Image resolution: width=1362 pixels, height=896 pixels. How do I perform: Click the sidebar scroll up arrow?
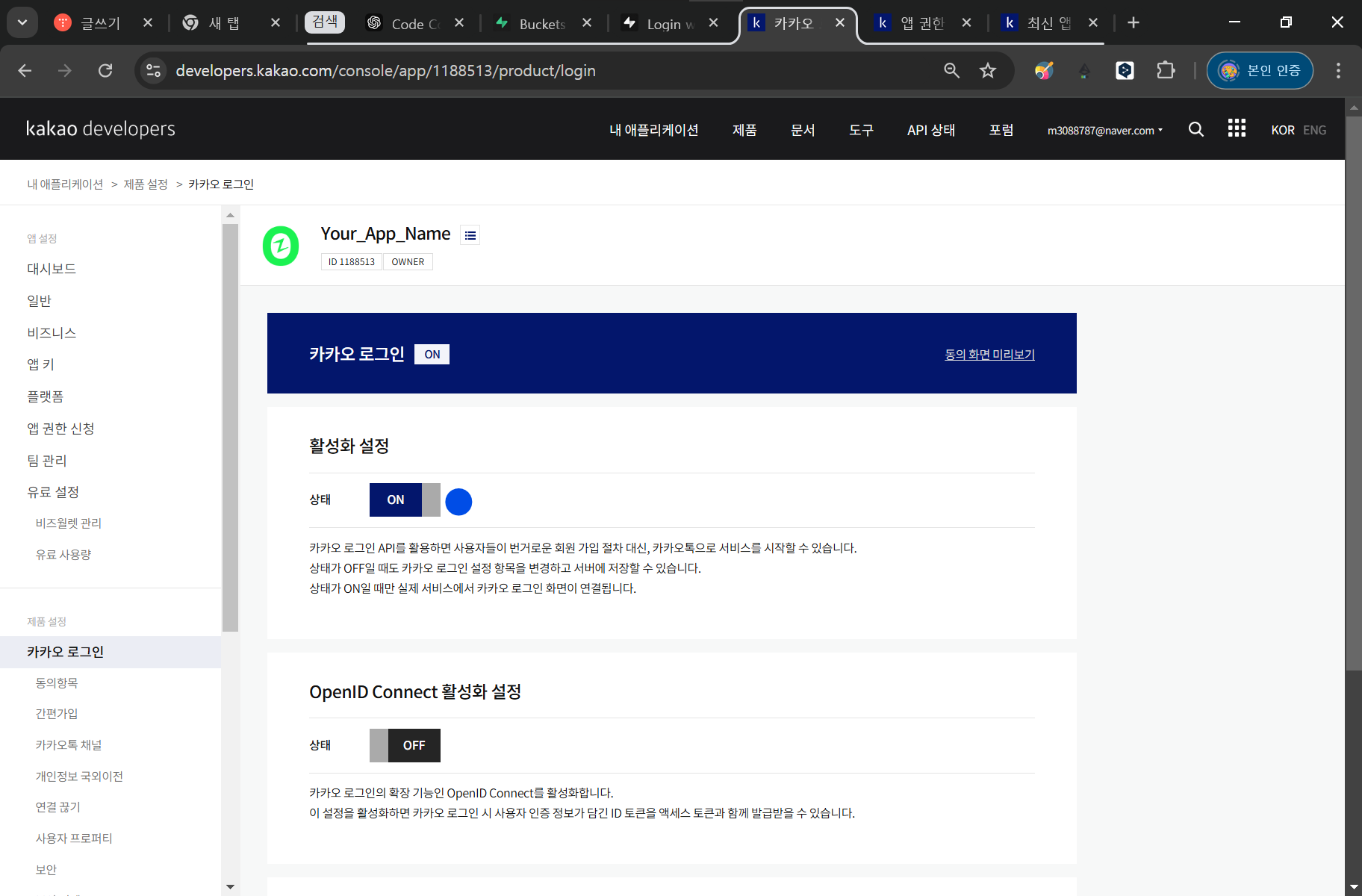coord(230,215)
